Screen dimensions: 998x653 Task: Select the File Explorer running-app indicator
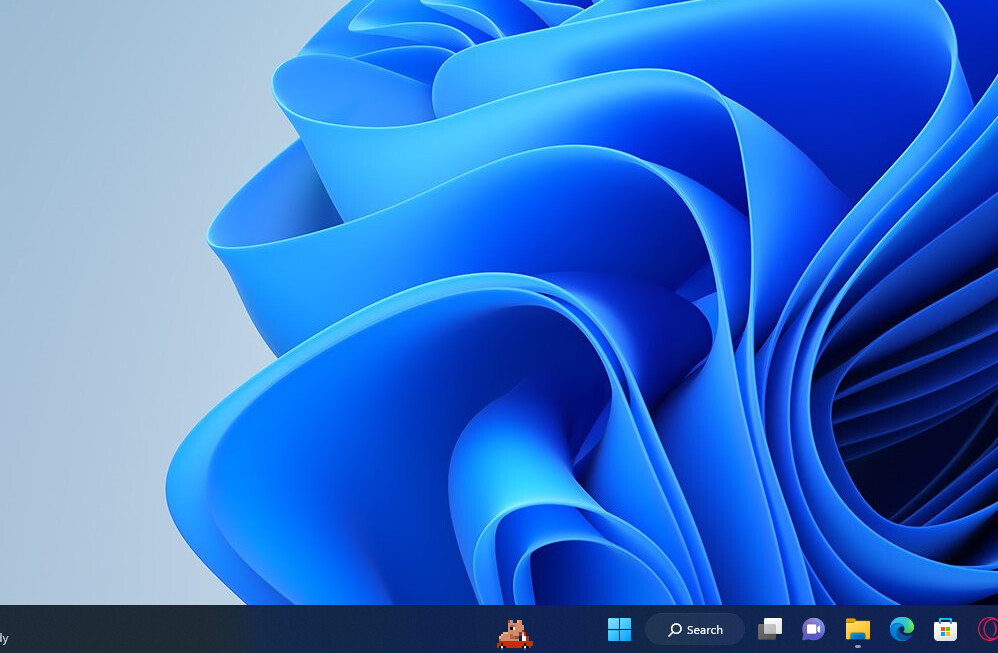coord(857,647)
